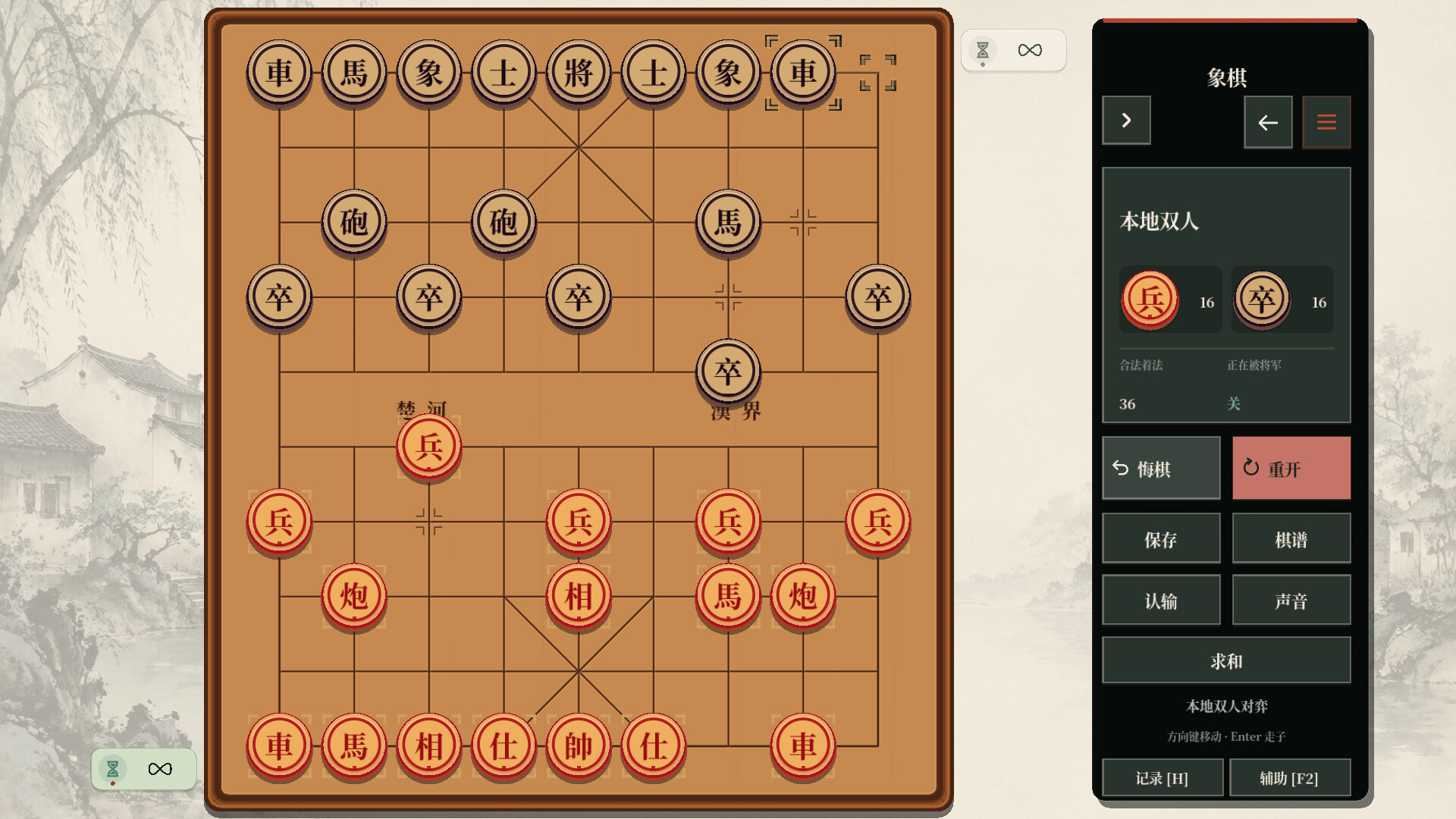Image resolution: width=1456 pixels, height=819 pixels.
Task: Click the highlighted empty corner intersection
Action: [x=877, y=73]
